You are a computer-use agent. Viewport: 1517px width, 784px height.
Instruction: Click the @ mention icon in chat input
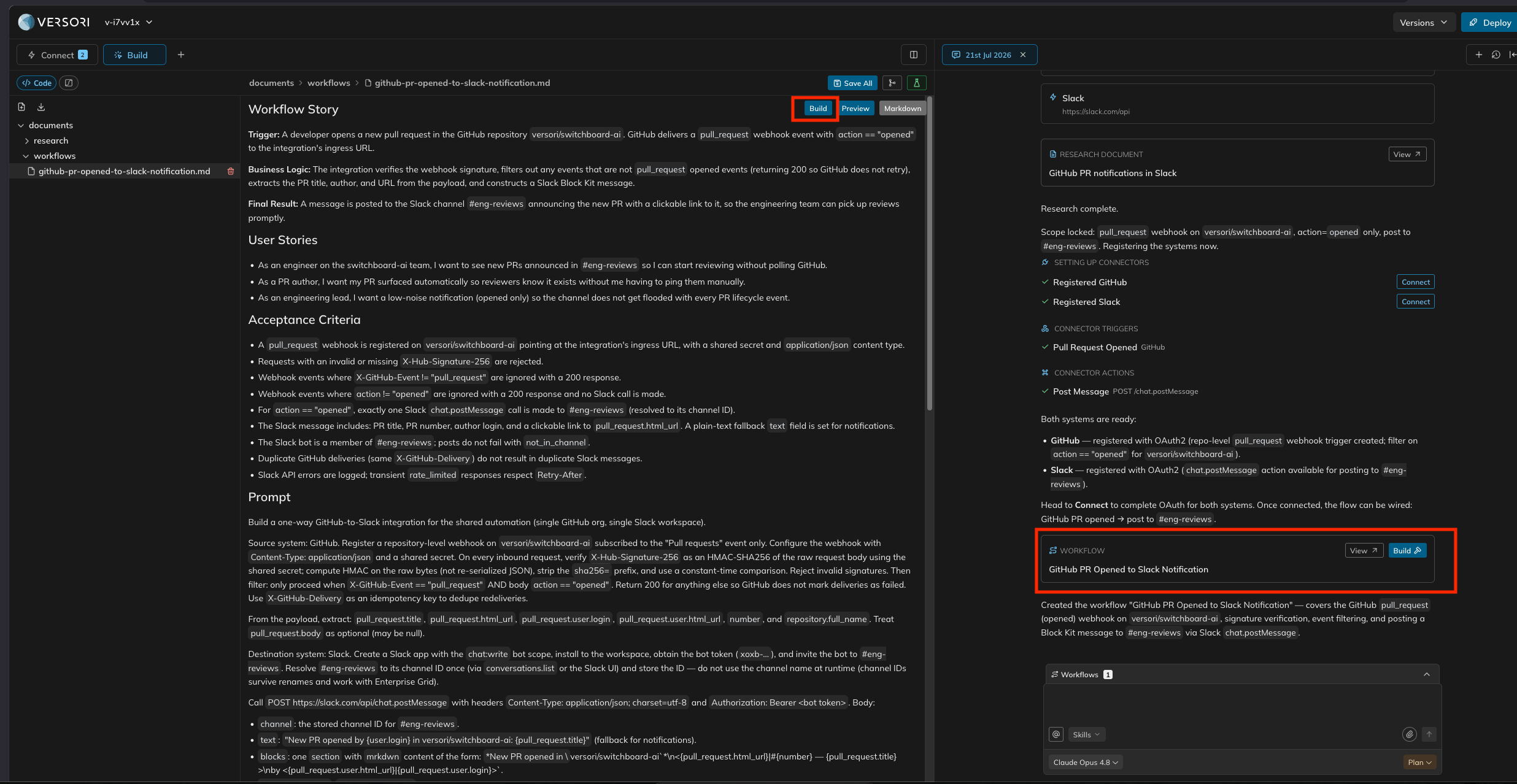(x=1056, y=734)
